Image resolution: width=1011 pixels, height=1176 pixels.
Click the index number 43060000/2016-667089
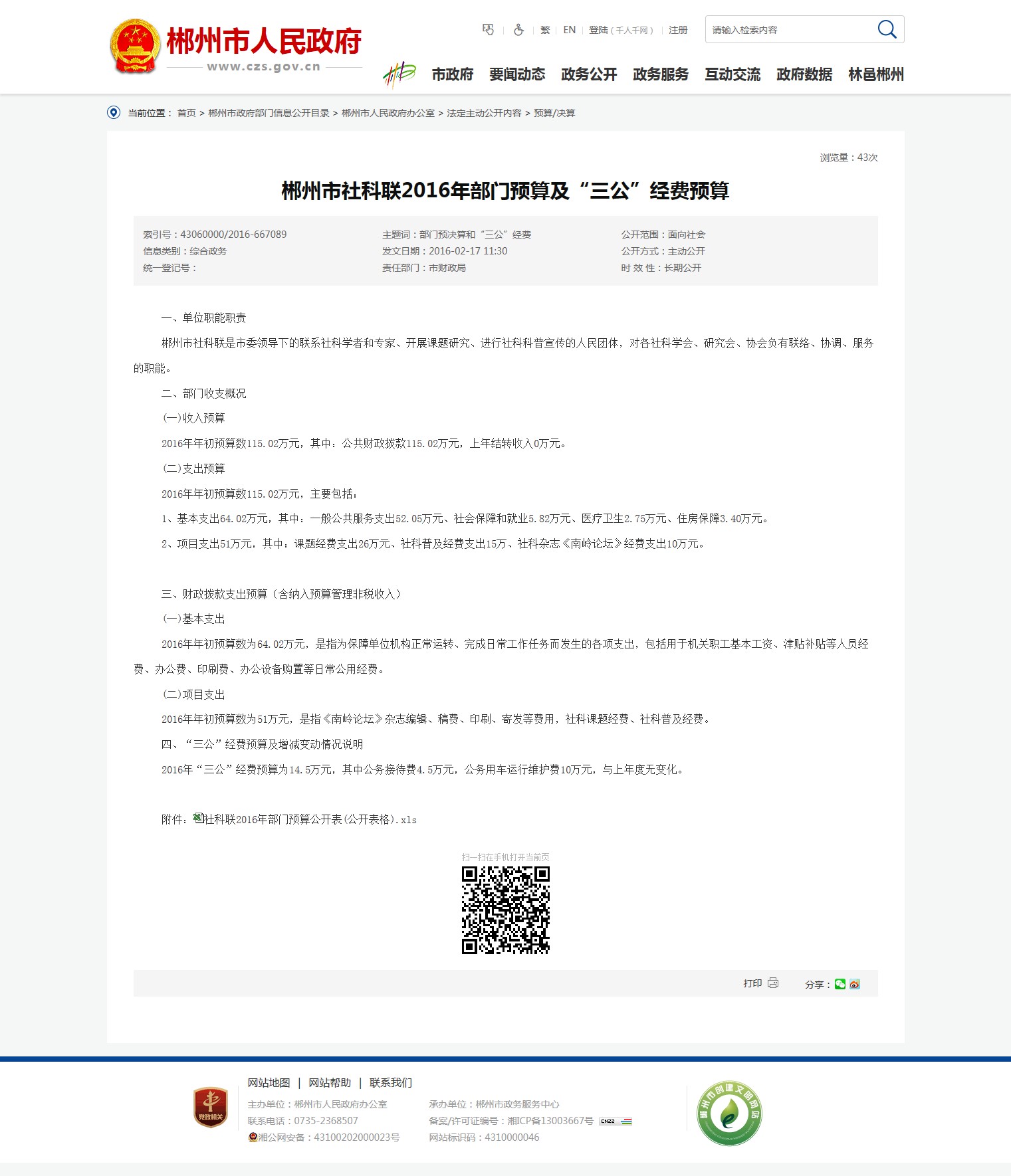(233, 235)
